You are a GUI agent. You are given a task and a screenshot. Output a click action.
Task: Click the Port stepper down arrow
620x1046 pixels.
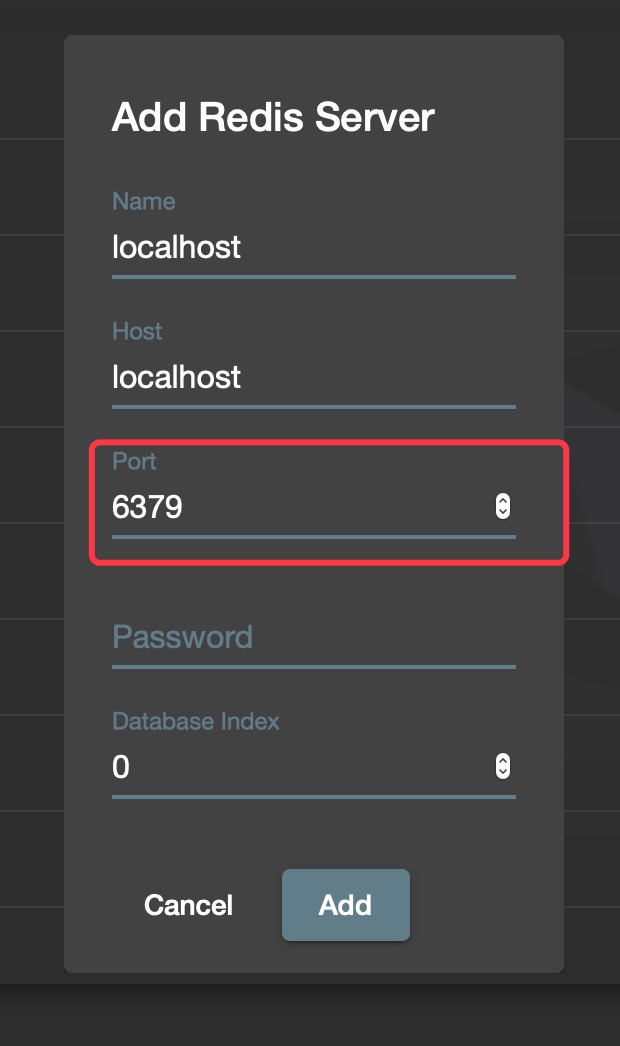[503, 513]
